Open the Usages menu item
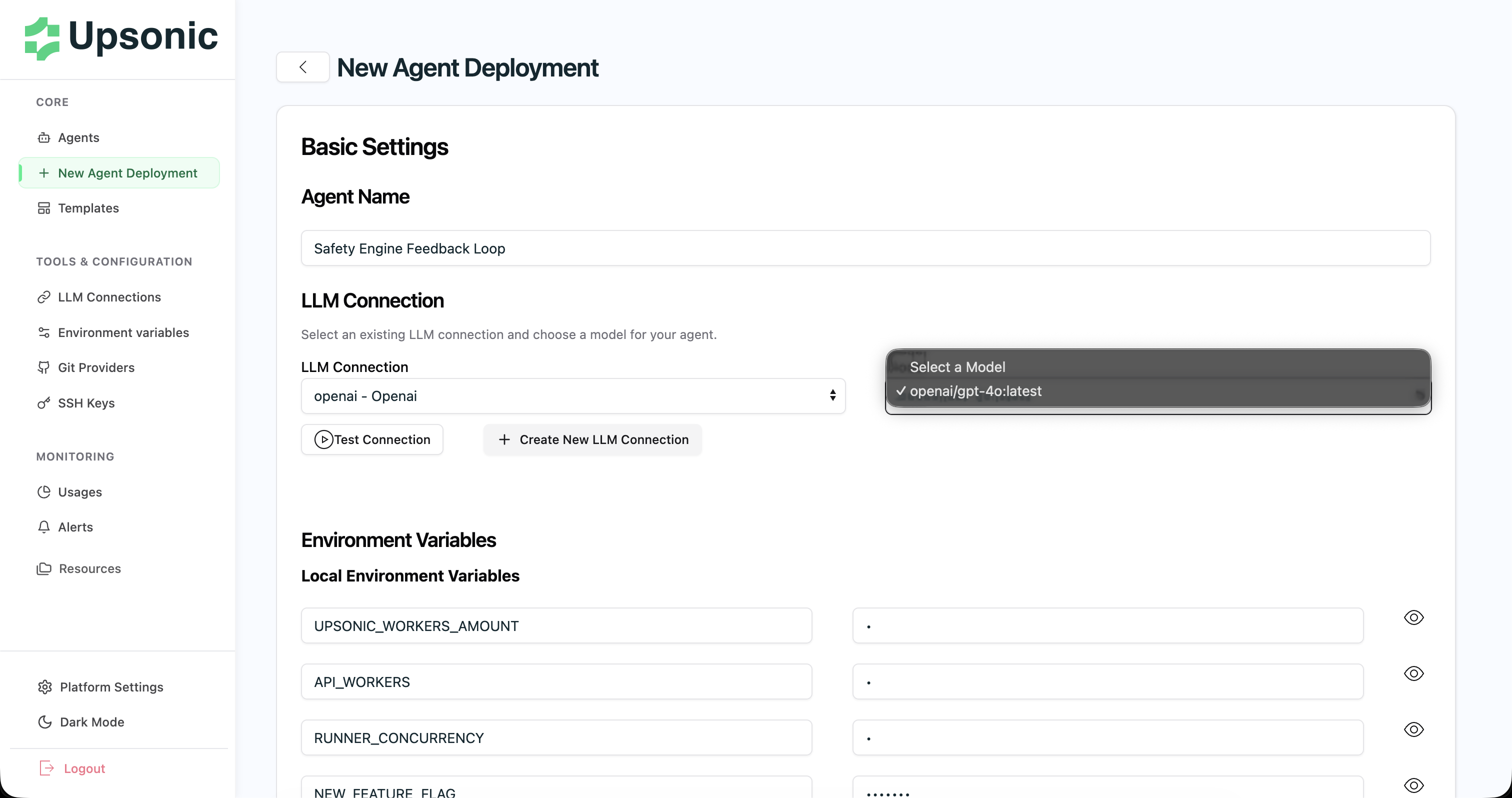The image size is (1512, 798). coord(80,492)
